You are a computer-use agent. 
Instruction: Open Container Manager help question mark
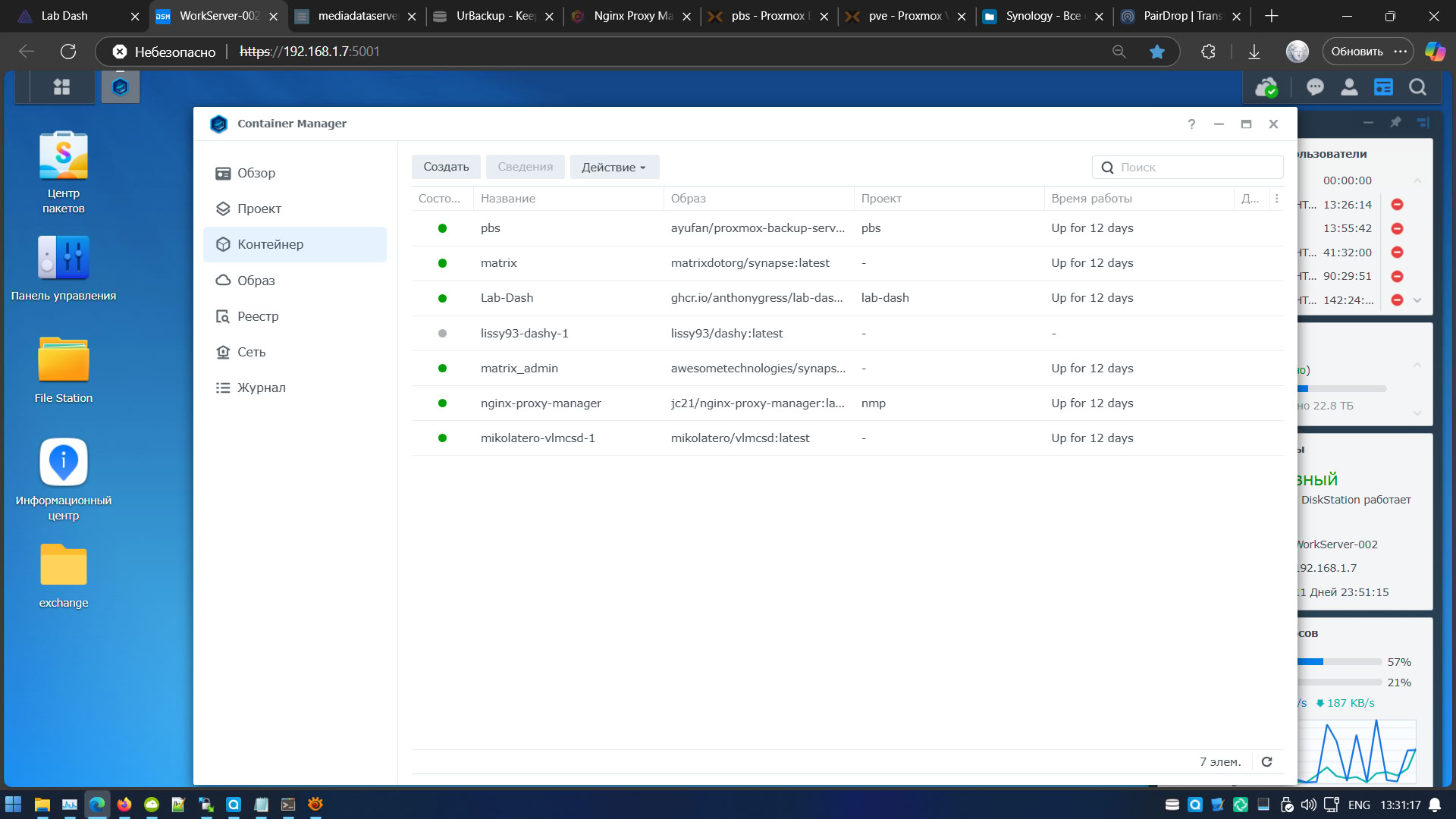1191,124
